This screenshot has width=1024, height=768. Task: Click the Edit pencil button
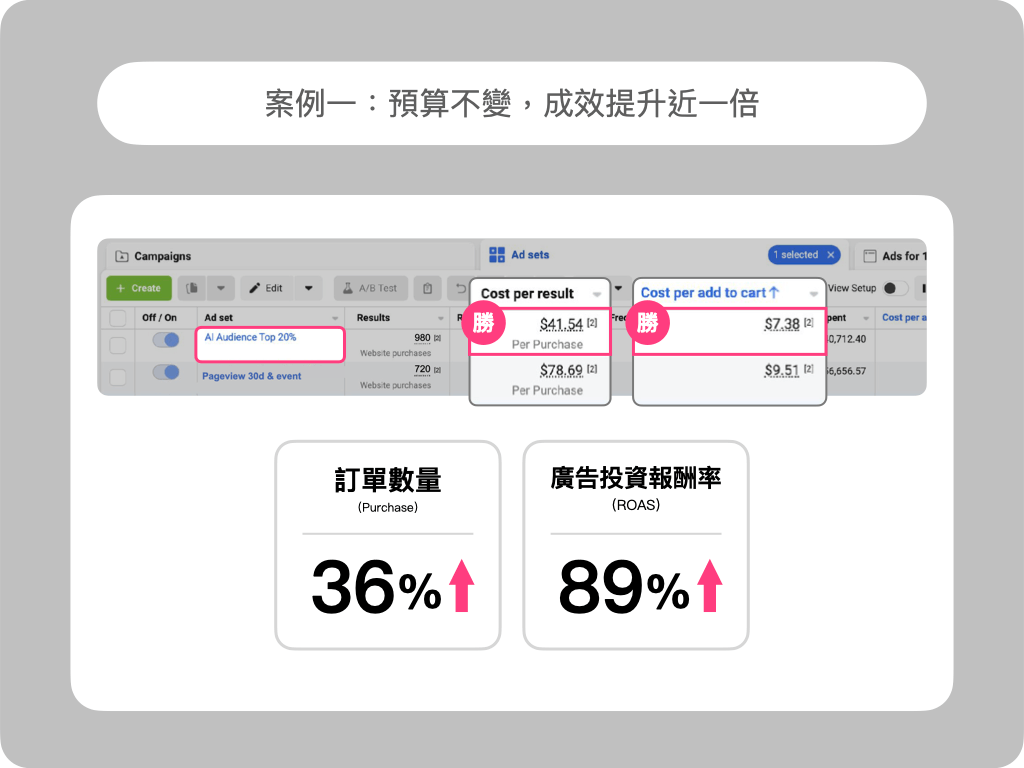[266, 288]
